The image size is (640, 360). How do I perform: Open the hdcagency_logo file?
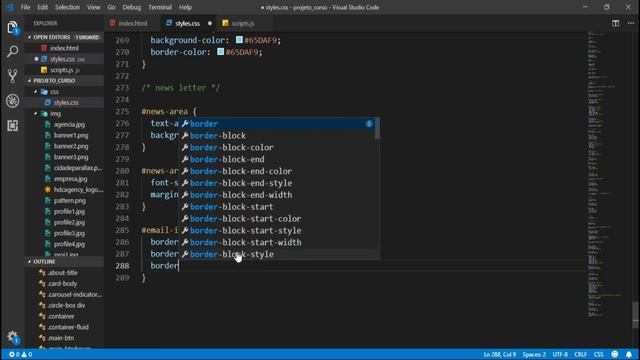pos(64,190)
